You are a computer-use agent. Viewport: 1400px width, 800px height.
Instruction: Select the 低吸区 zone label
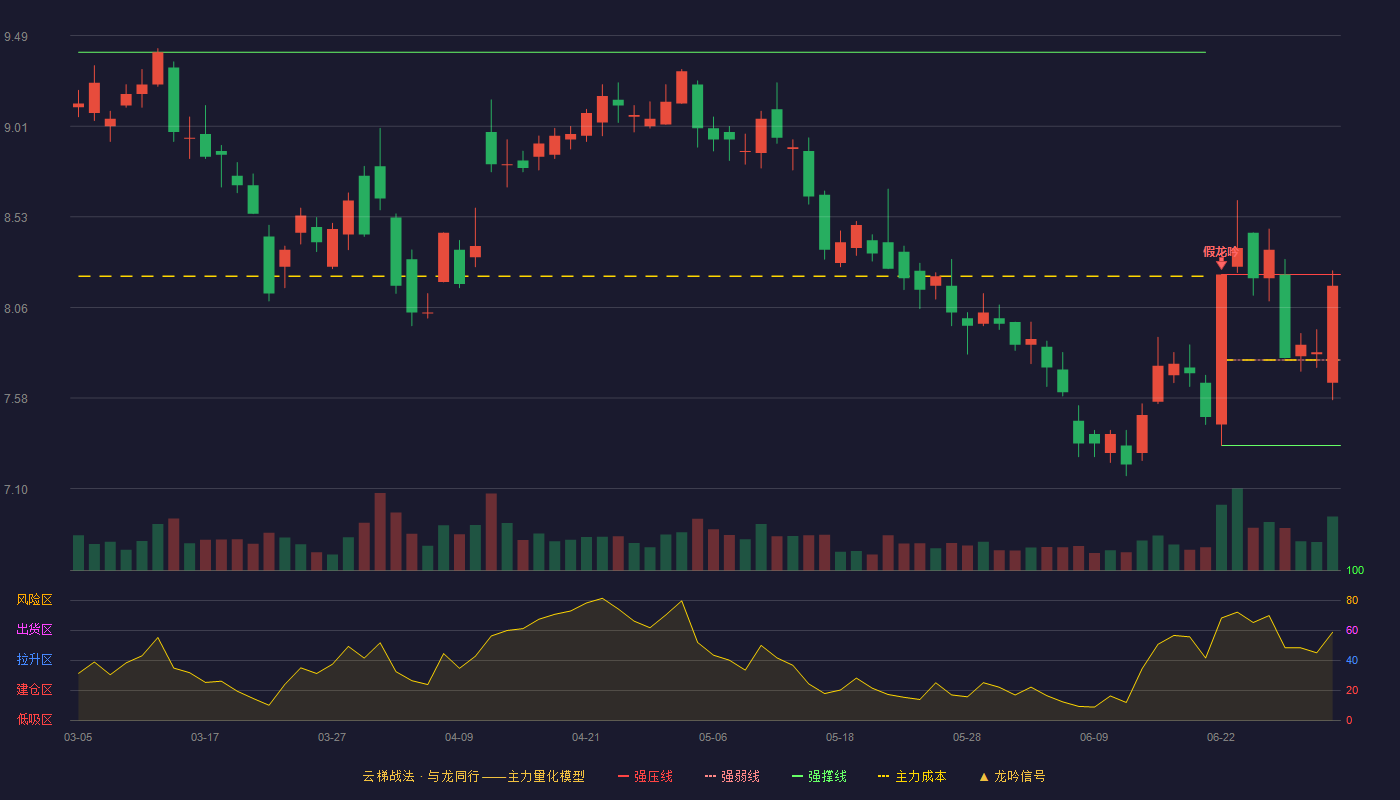pos(34,719)
